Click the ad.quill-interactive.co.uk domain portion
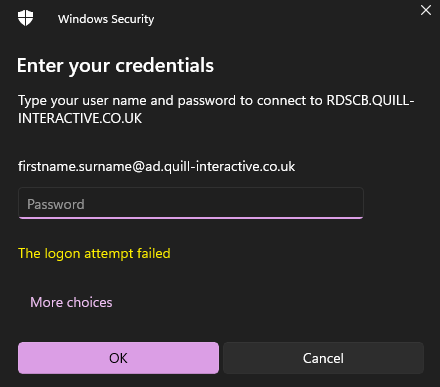This screenshot has height=387, width=440. pos(220,166)
